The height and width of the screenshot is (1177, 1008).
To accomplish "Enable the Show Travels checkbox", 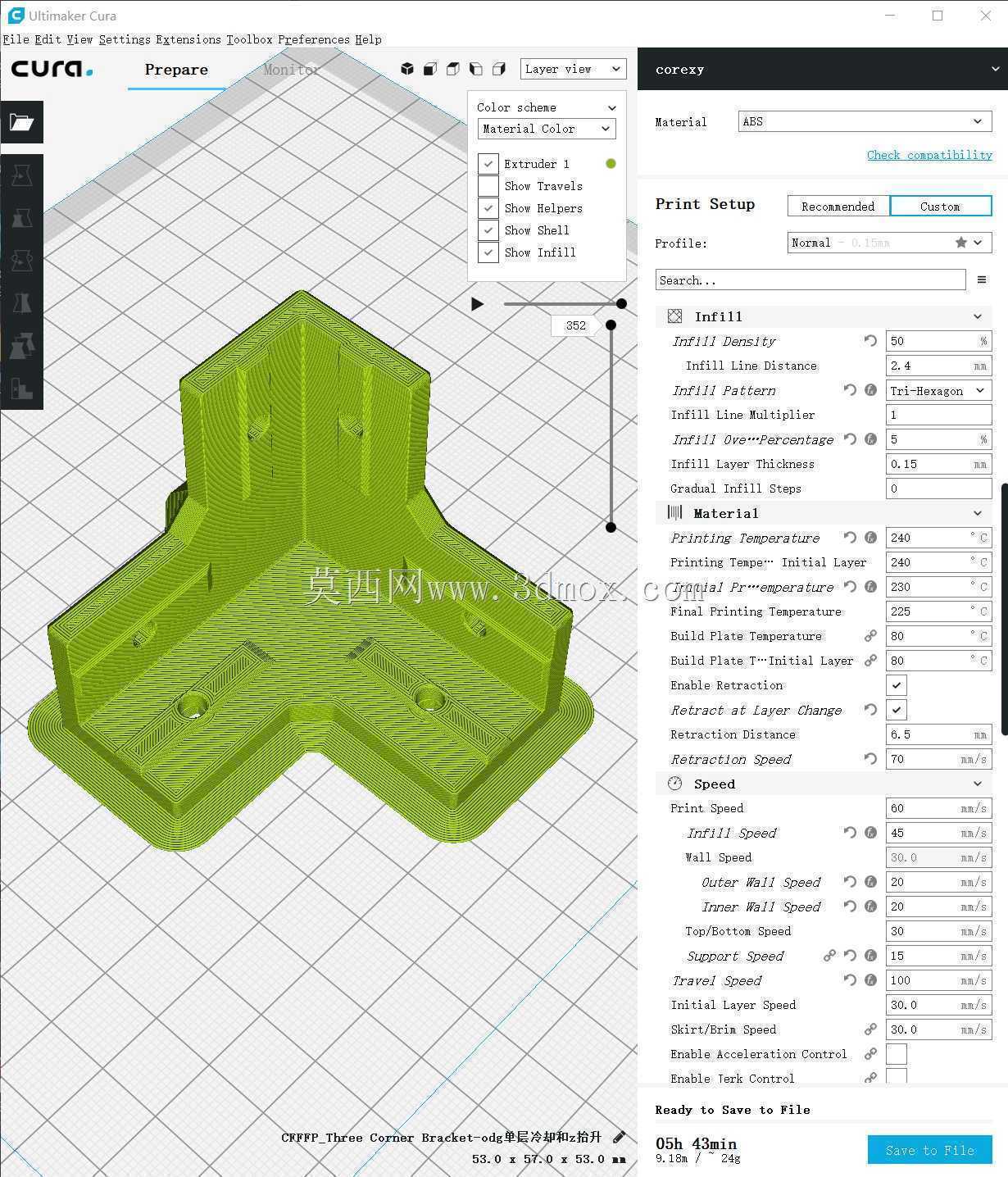I will (x=488, y=186).
